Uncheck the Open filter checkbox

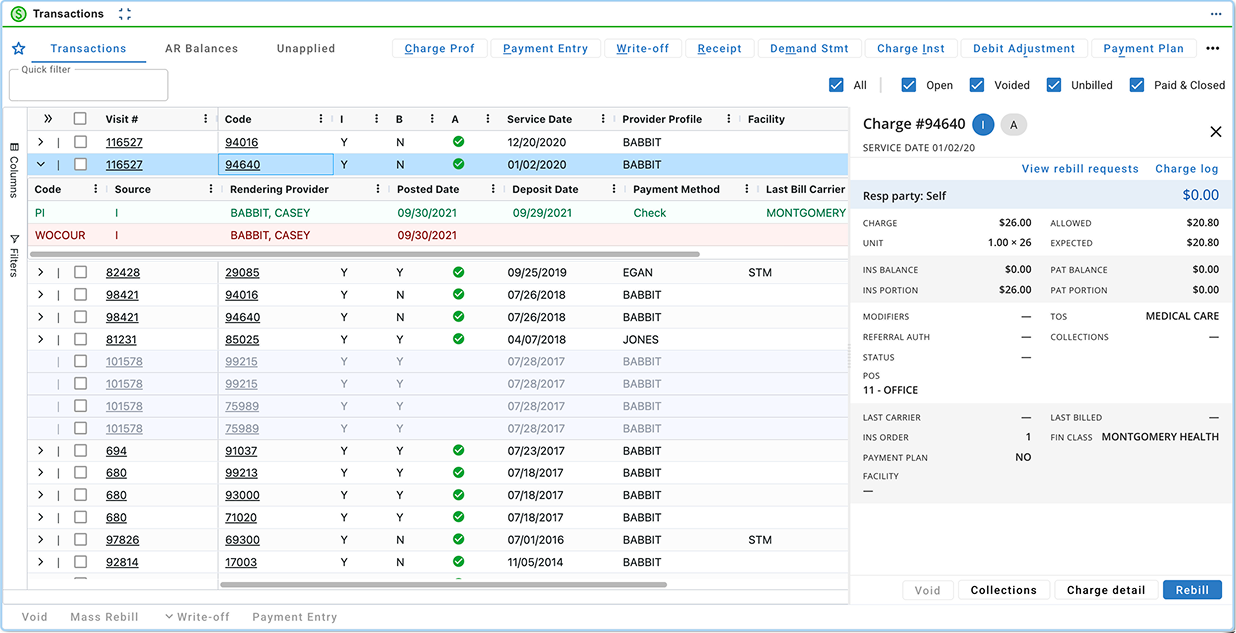point(909,85)
